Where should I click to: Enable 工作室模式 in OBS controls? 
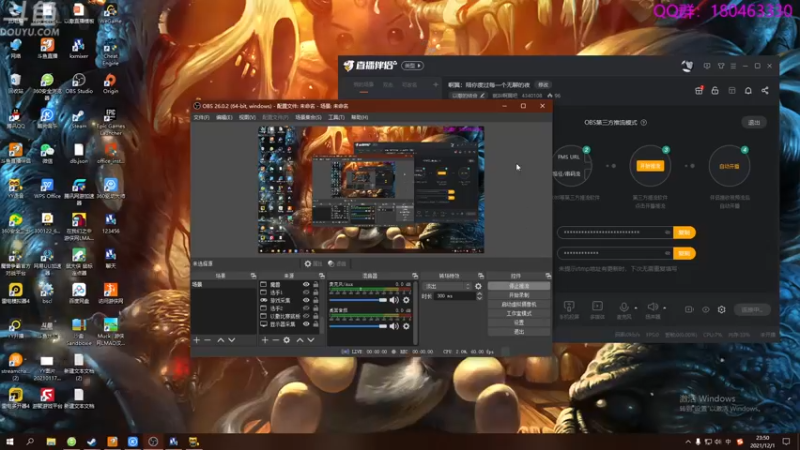(519, 314)
